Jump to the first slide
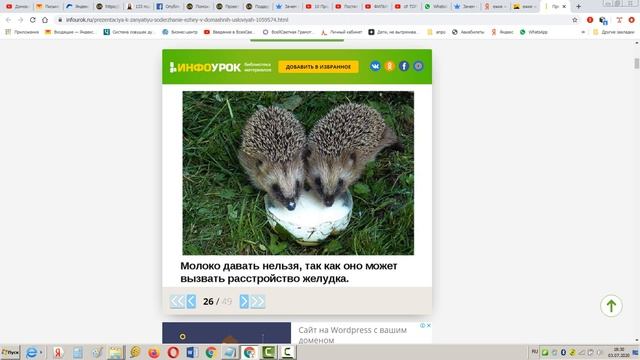 177,302
